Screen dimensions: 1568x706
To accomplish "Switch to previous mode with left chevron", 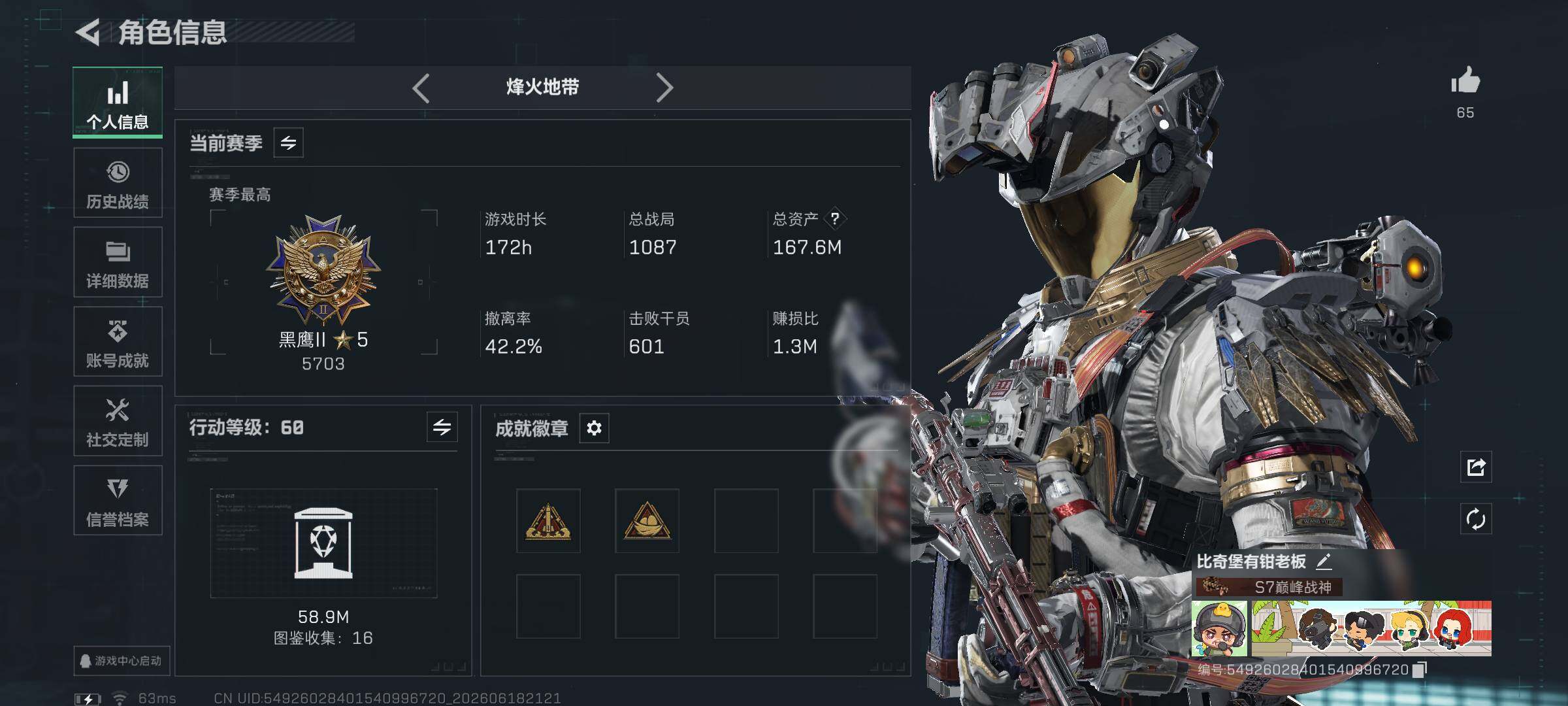I will click(421, 88).
